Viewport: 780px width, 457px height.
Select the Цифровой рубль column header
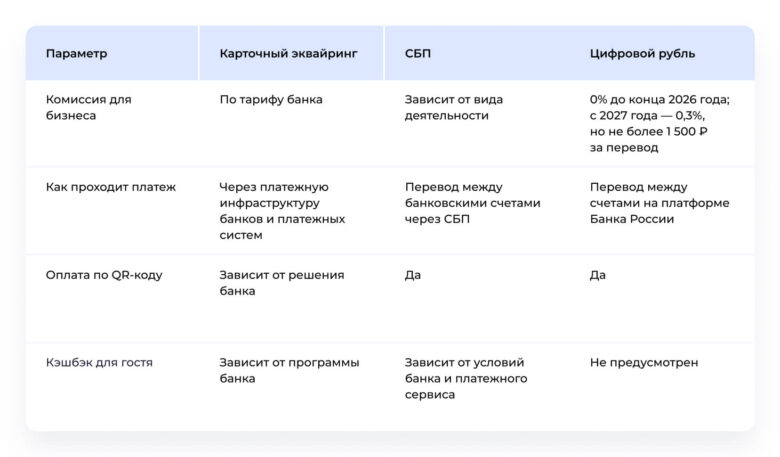pos(642,53)
